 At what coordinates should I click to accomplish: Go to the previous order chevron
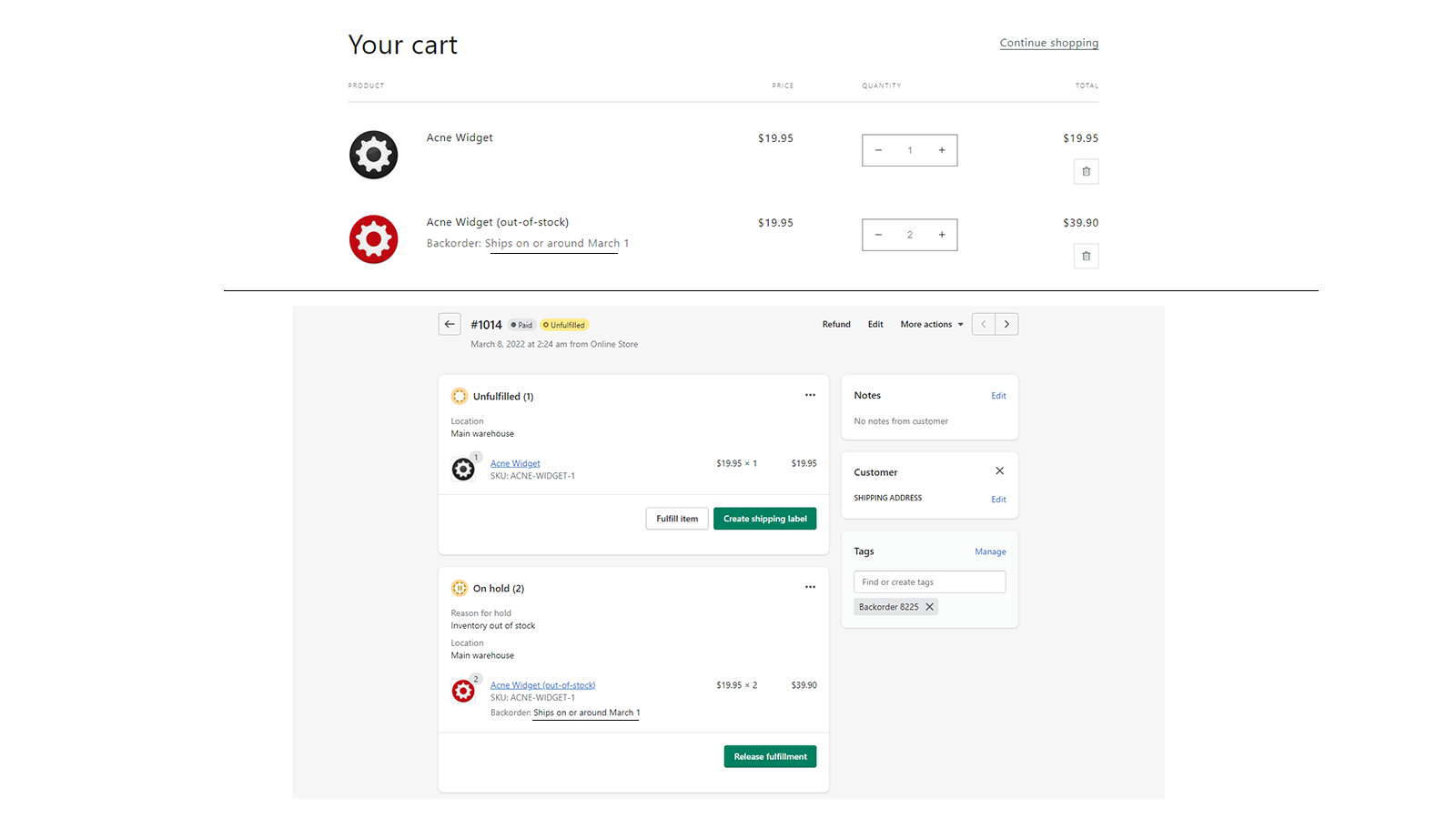tap(984, 324)
